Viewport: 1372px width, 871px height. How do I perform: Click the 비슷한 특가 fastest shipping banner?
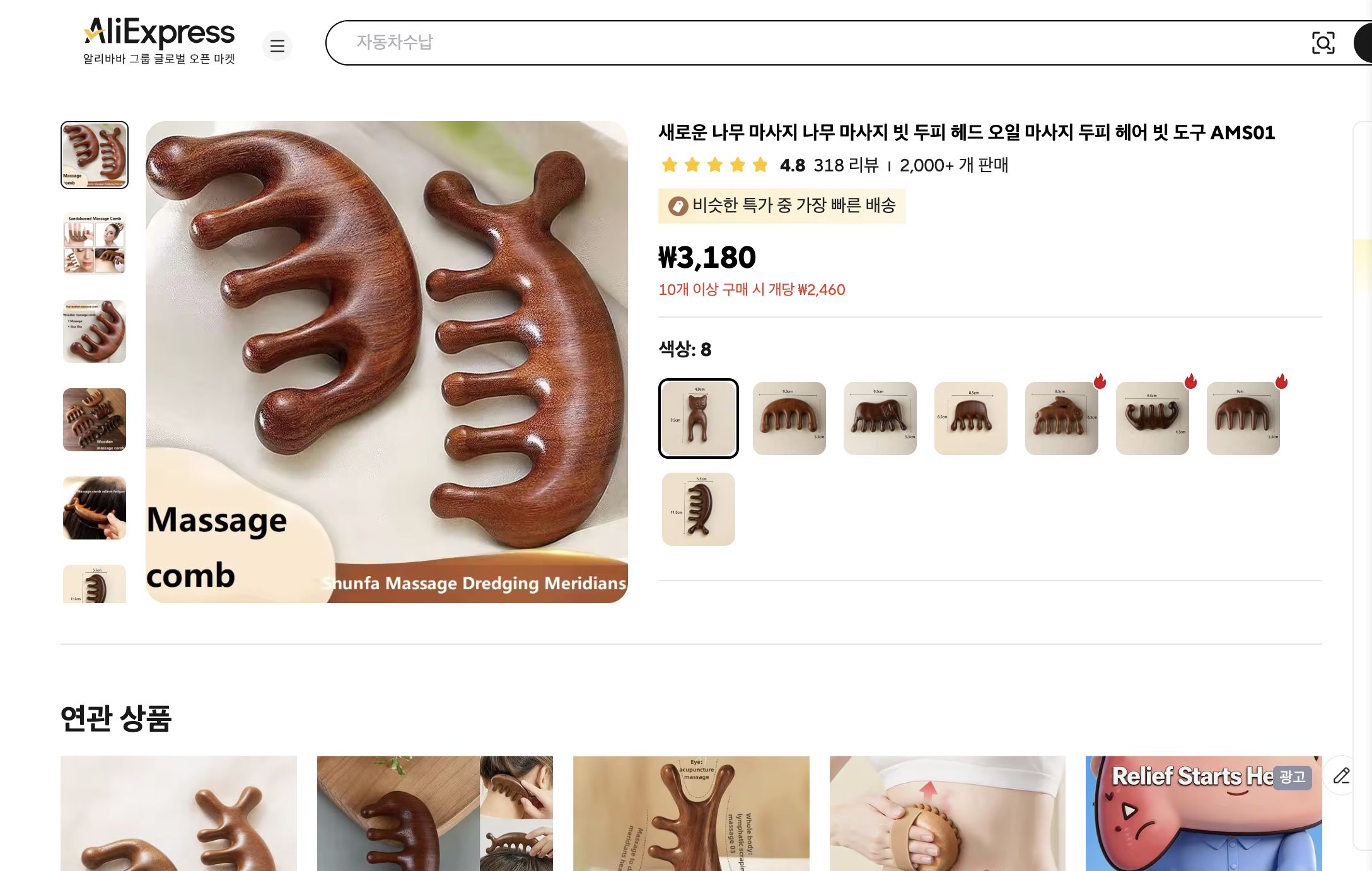click(x=782, y=206)
